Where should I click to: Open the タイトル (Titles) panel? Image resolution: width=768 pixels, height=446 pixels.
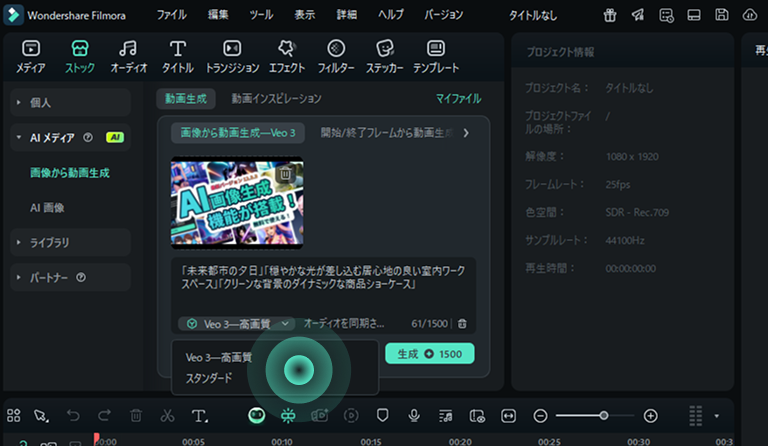(x=178, y=57)
